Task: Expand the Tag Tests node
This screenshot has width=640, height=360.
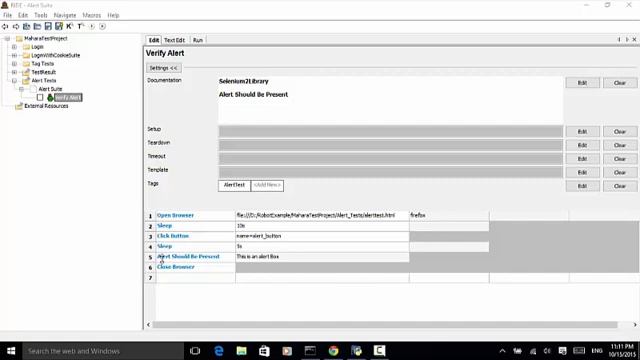Action: coord(14,64)
